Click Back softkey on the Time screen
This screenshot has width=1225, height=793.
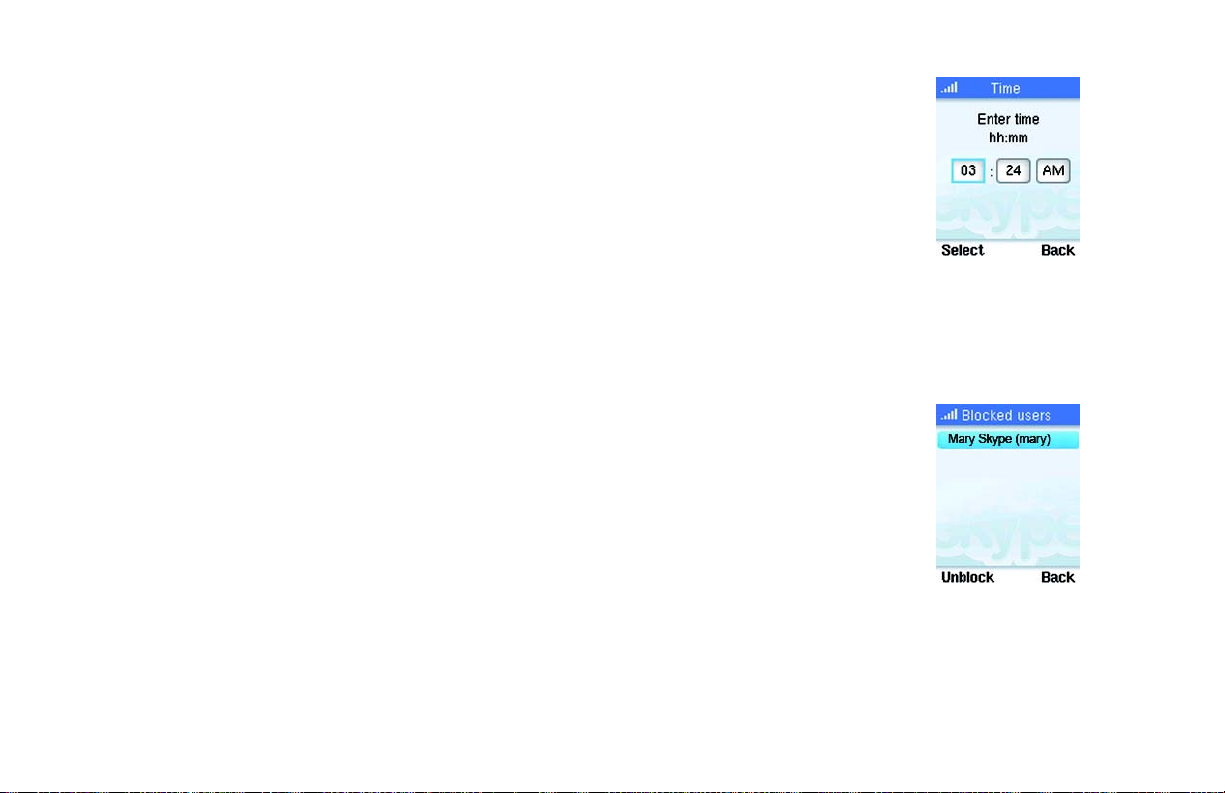pos(1058,251)
